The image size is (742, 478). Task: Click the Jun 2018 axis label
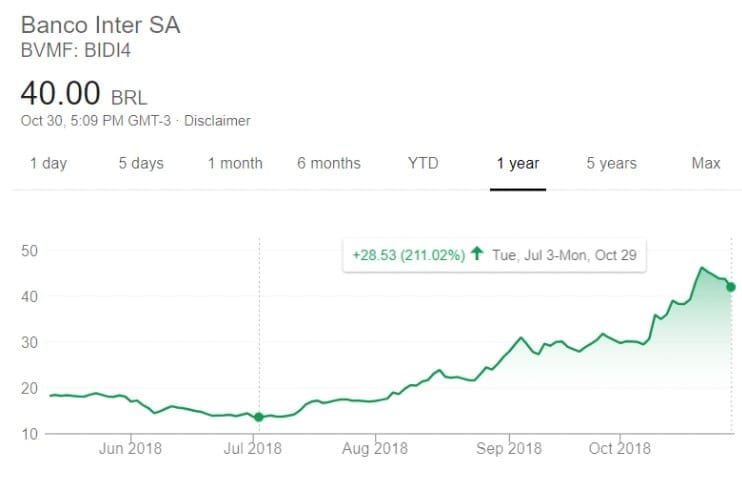130,448
